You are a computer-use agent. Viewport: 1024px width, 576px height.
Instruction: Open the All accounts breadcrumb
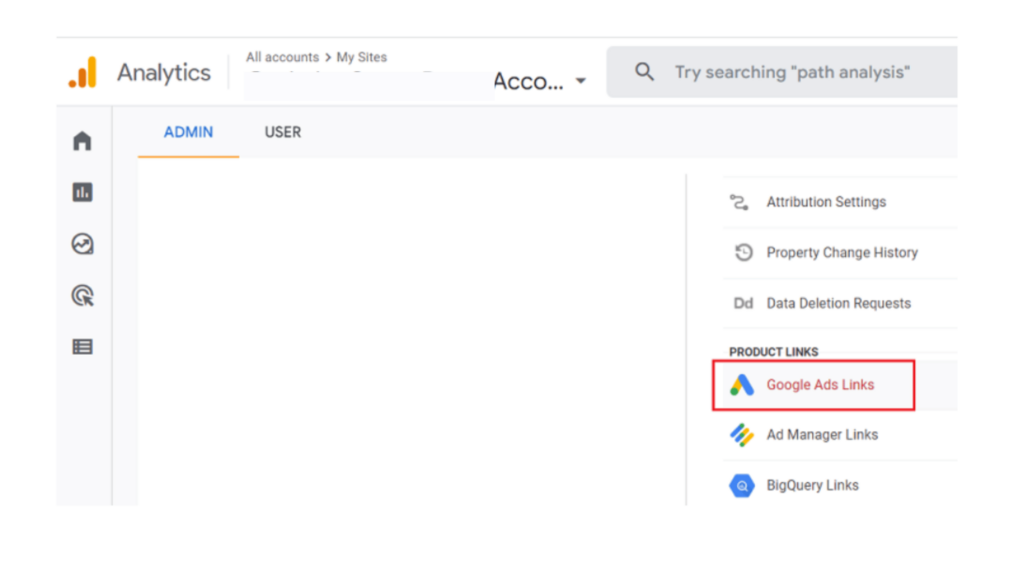(x=282, y=57)
